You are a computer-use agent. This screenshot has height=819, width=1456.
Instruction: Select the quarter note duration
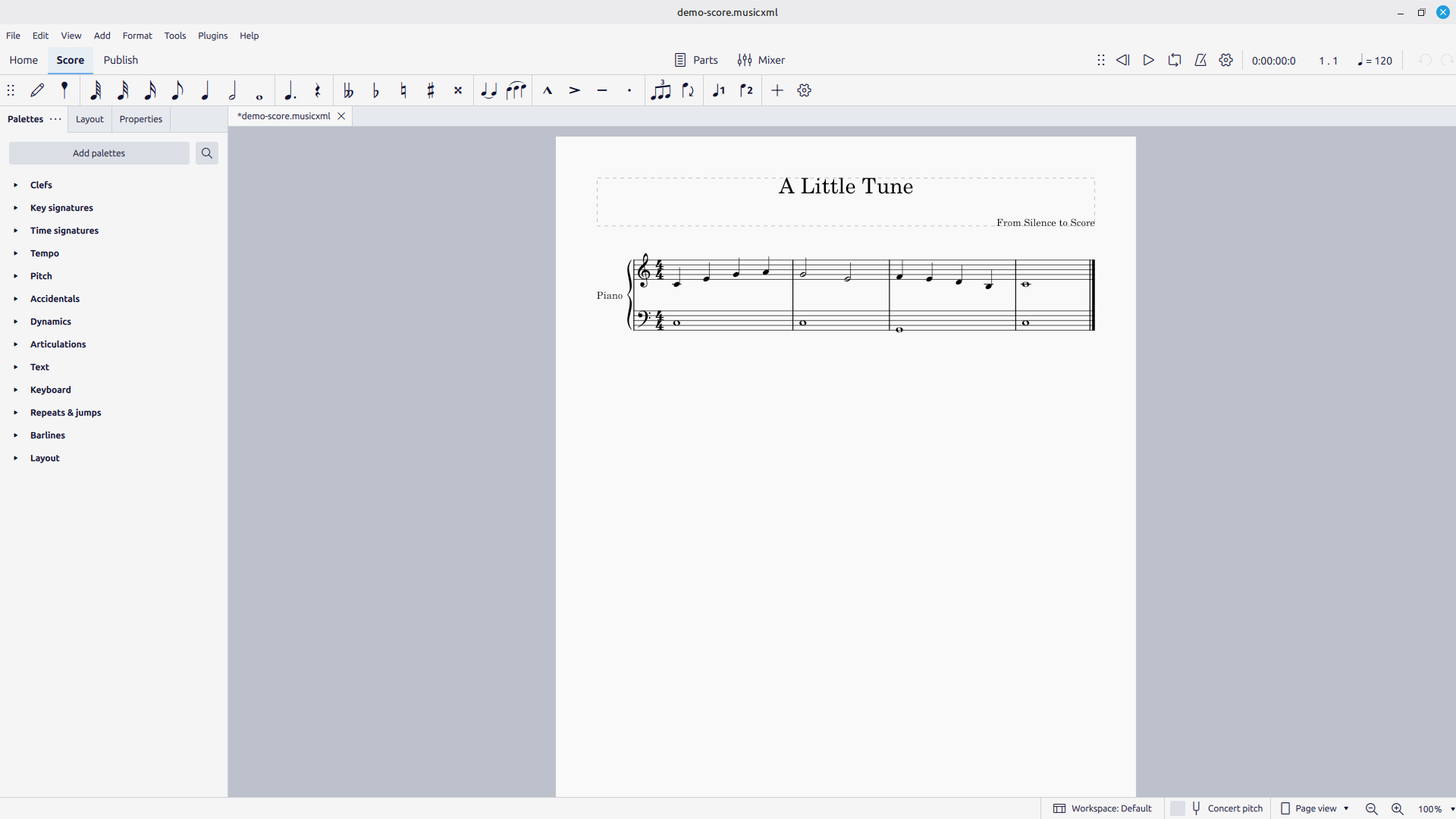point(205,90)
